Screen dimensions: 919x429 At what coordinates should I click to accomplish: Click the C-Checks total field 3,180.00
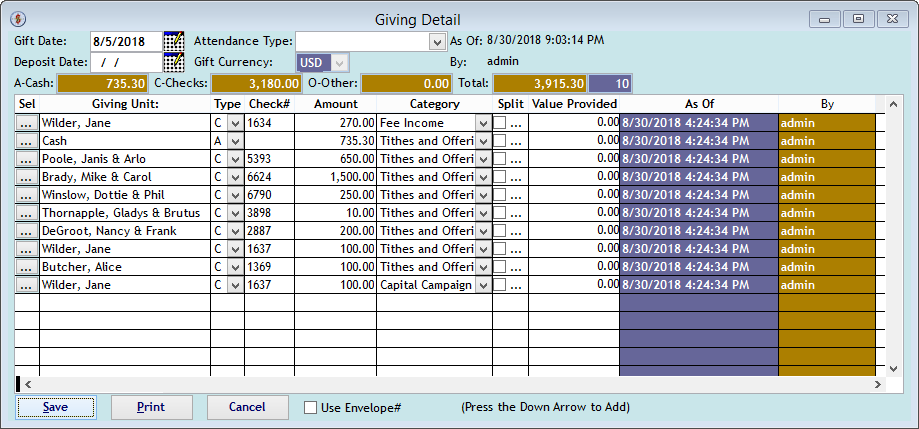click(257, 83)
